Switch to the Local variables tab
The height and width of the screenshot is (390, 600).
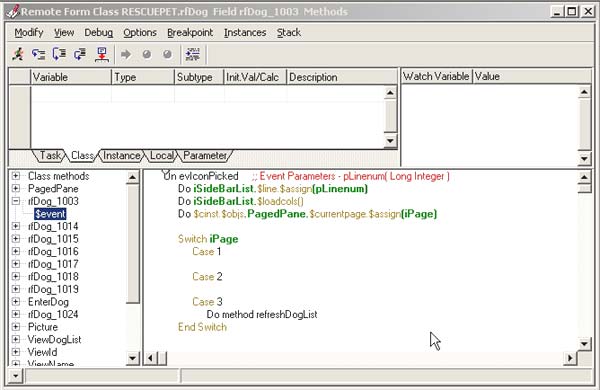click(161, 155)
